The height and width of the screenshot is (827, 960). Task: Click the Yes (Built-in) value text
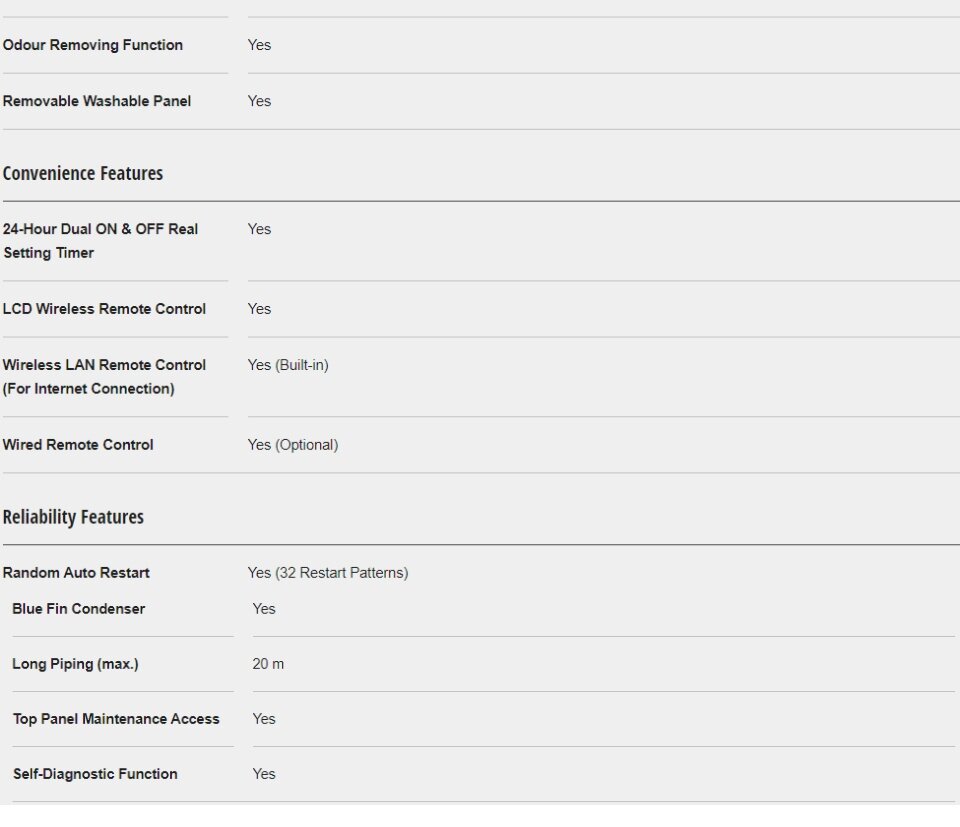click(288, 365)
